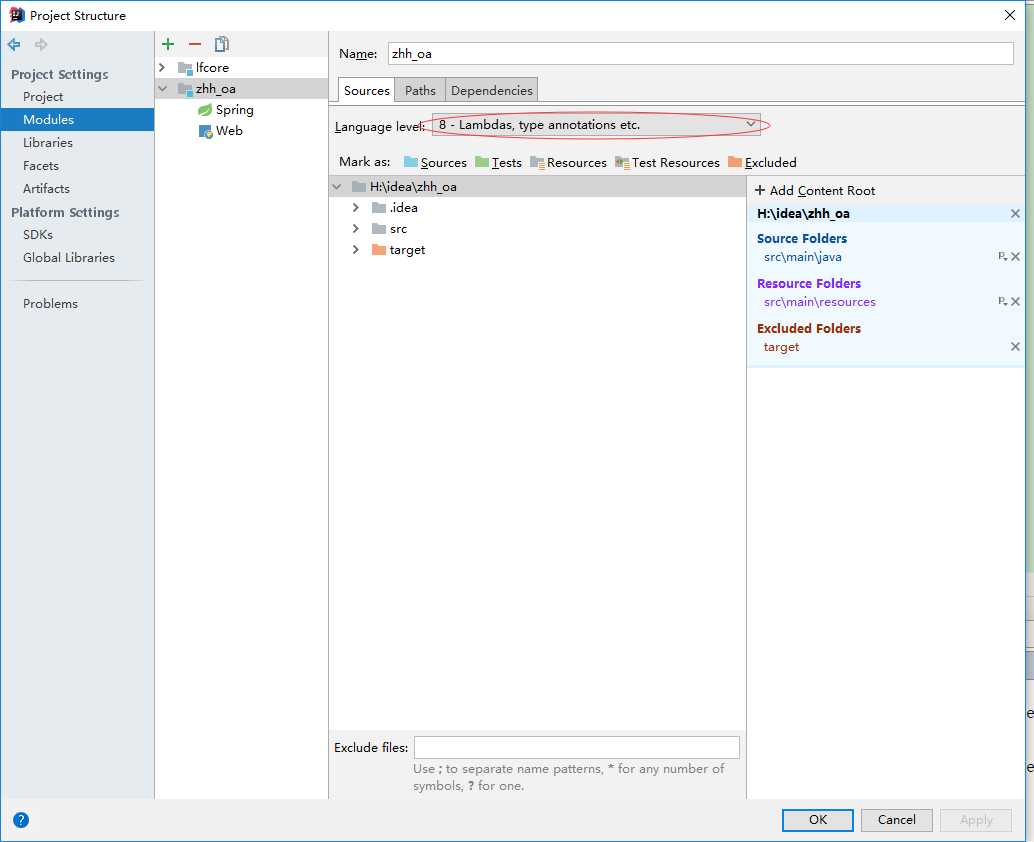Image resolution: width=1034 pixels, height=842 pixels.
Task: Click the Apply button
Action: pos(976,820)
